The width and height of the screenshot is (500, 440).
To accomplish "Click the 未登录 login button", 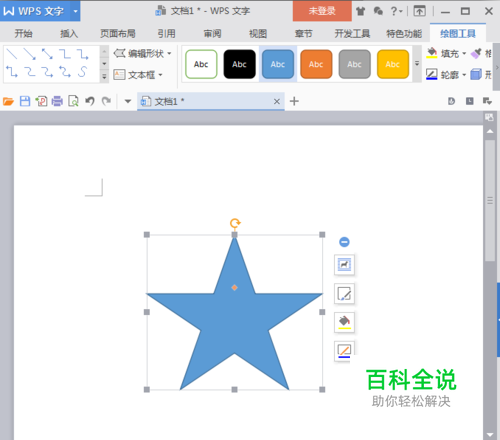I will pyautogui.click(x=322, y=11).
